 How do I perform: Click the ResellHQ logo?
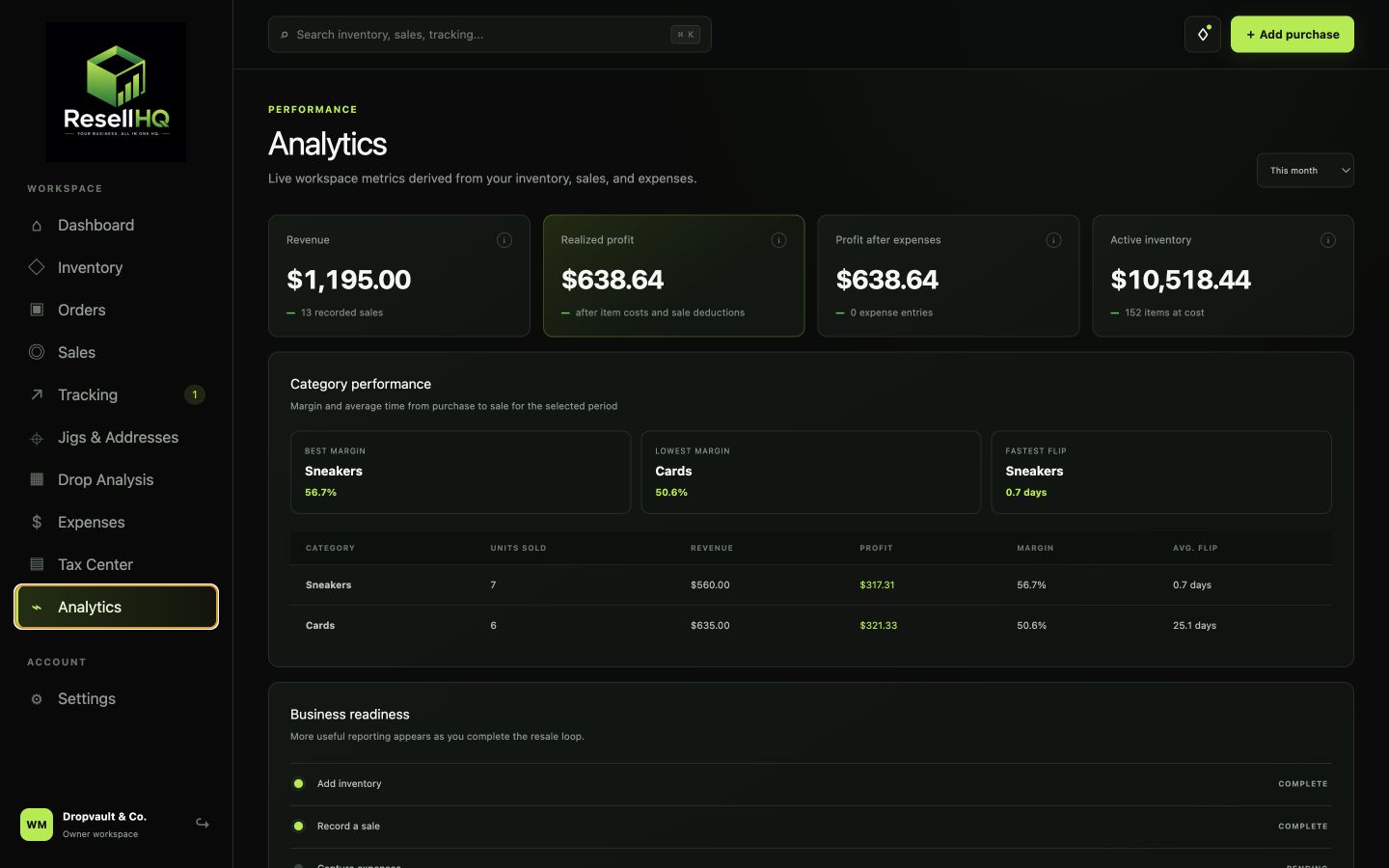tap(117, 93)
